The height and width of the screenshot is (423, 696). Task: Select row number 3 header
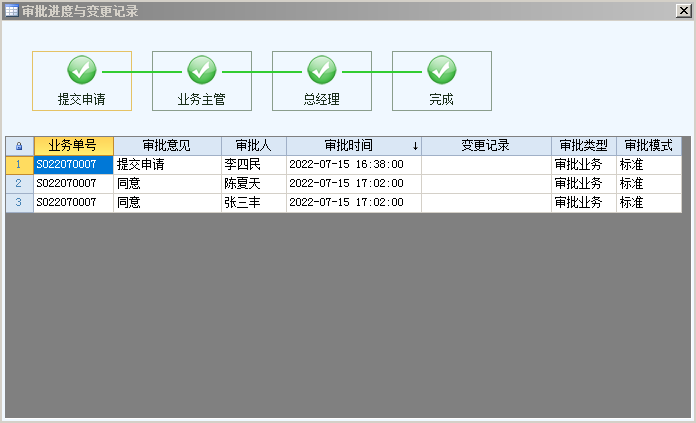pyautogui.click(x=19, y=203)
